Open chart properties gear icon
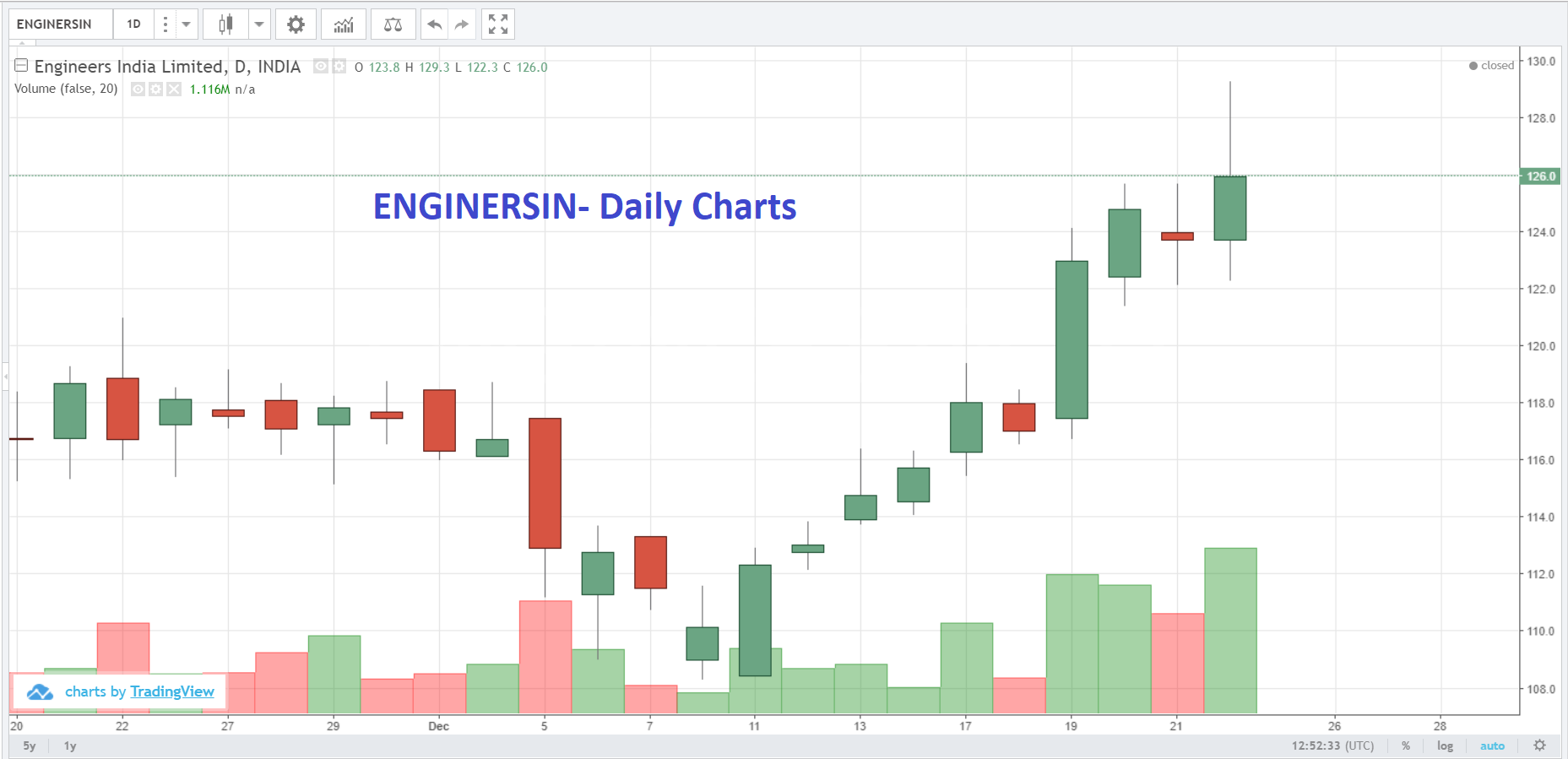The height and width of the screenshot is (759, 1568). (296, 24)
